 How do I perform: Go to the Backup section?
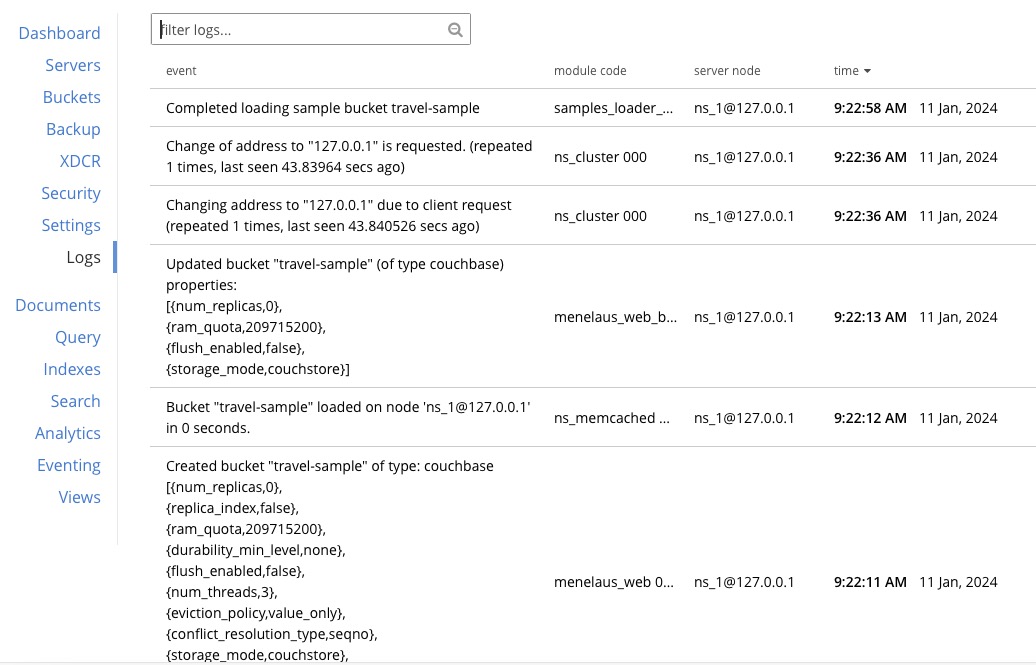pos(73,129)
